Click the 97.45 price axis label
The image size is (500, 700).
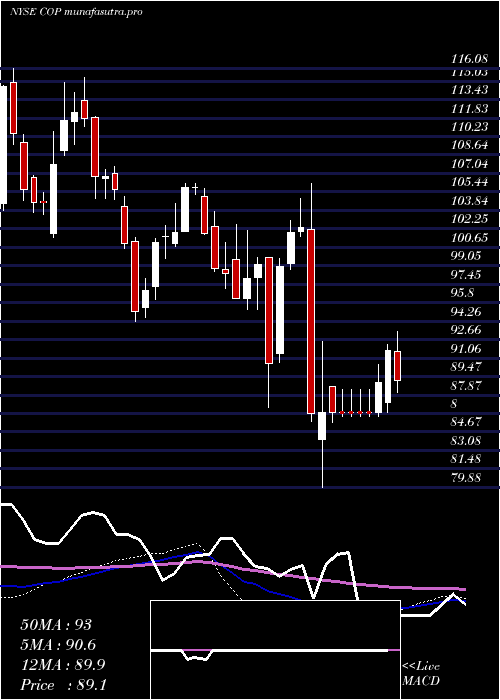tap(466, 275)
